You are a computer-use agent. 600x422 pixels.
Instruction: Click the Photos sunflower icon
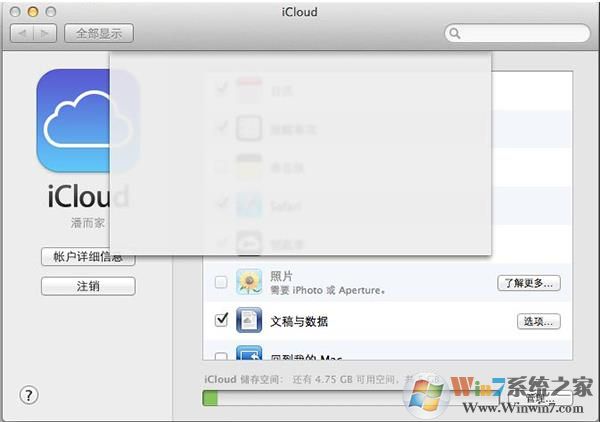[249, 282]
